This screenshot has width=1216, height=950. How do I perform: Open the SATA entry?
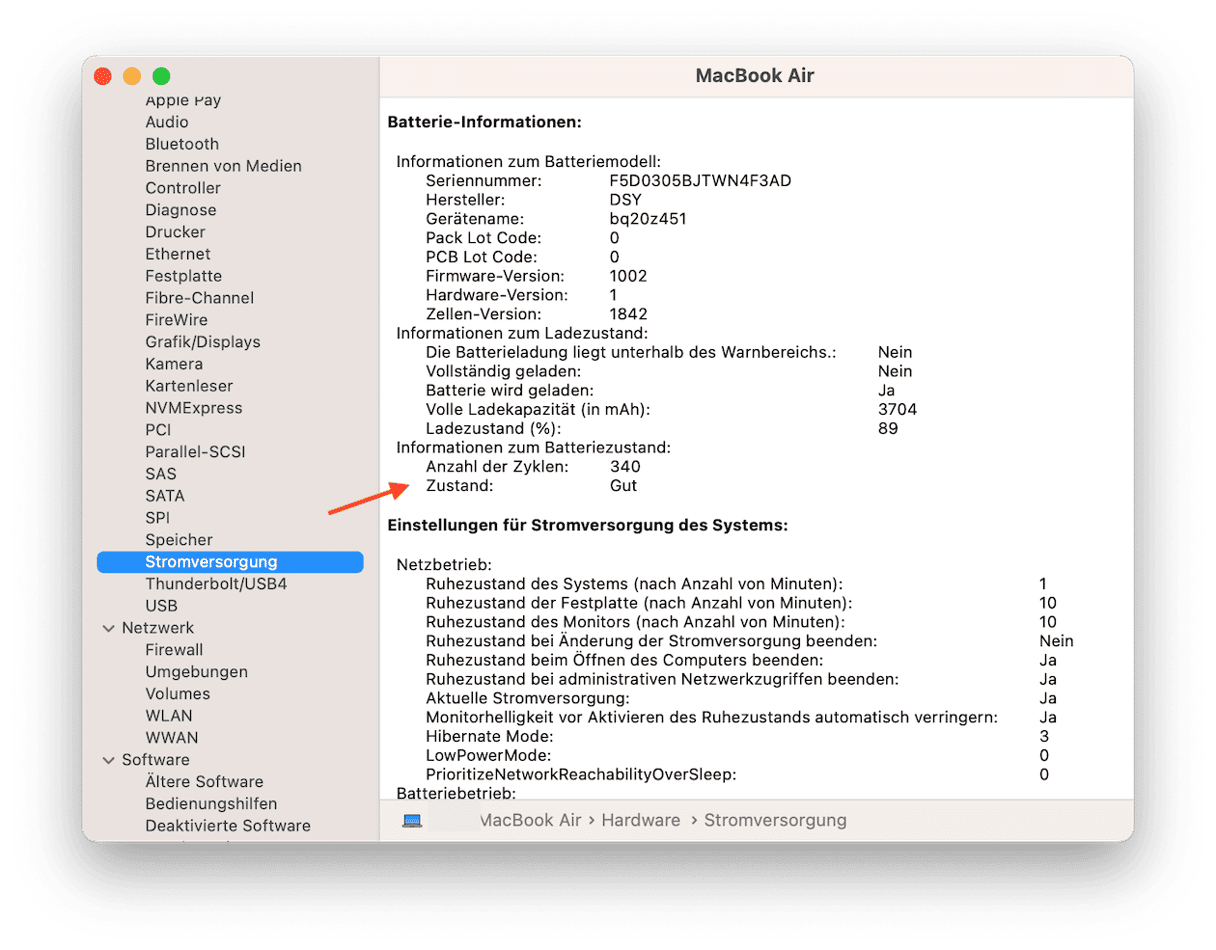click(x=165, y=496)
